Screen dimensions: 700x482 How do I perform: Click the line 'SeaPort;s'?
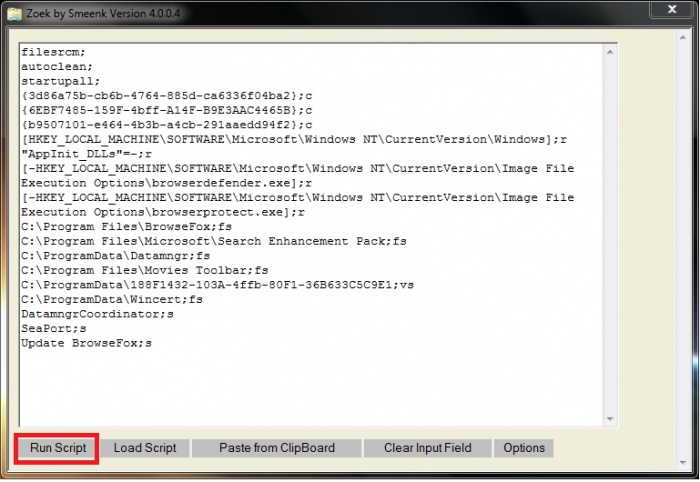click(x=53, y=328)
